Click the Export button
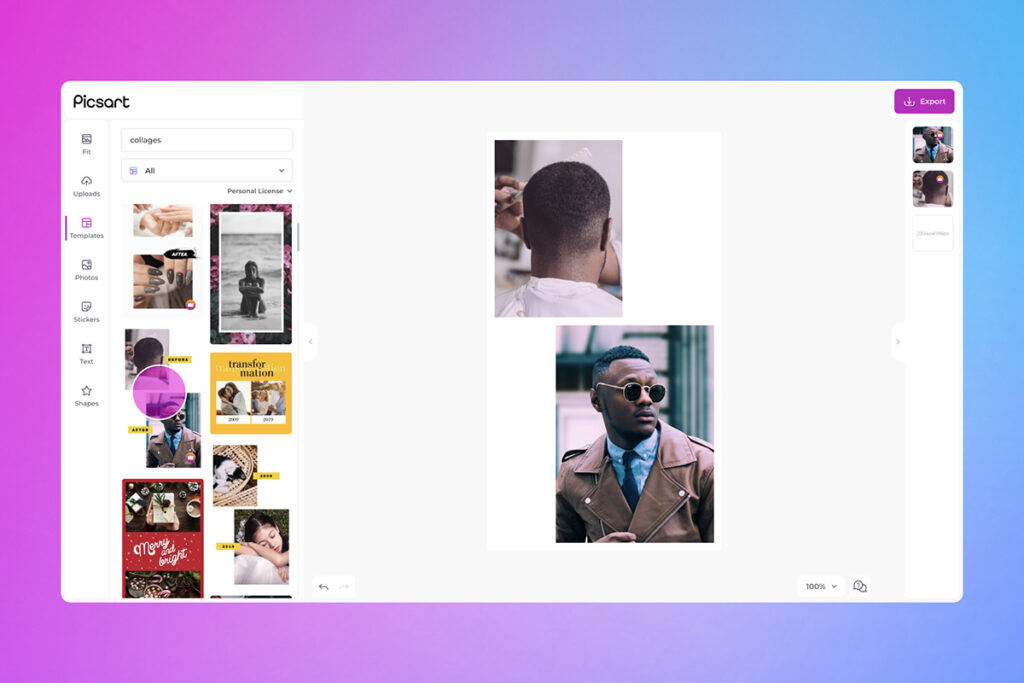The height and width of the screenshot is (683, 1024). pyautogui.click(x=924, y=101)
